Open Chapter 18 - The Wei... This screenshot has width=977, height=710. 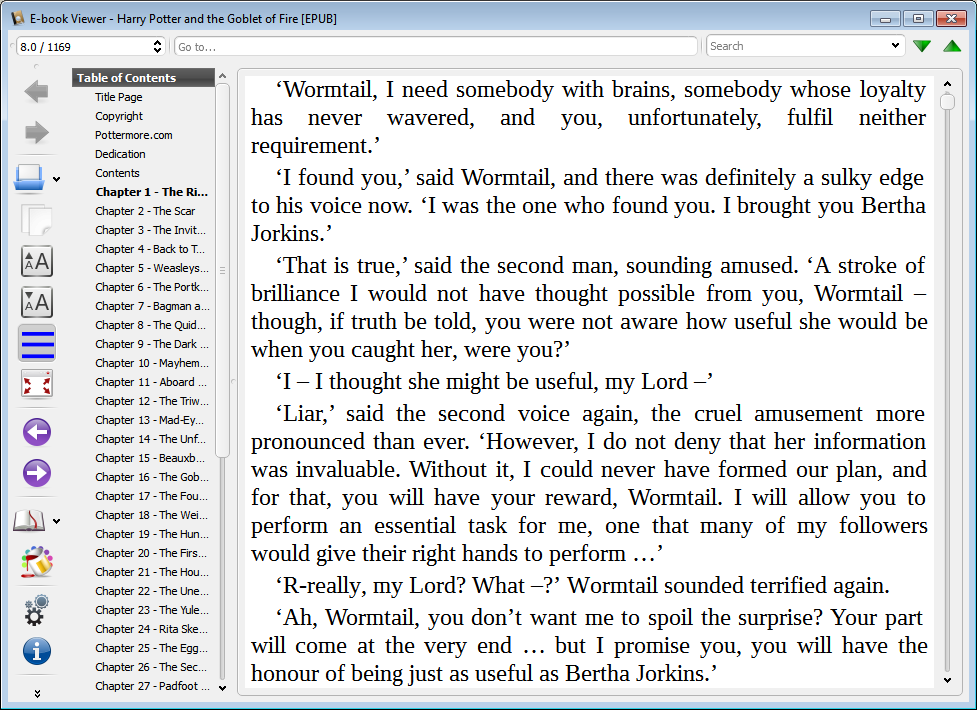point(151,516)
